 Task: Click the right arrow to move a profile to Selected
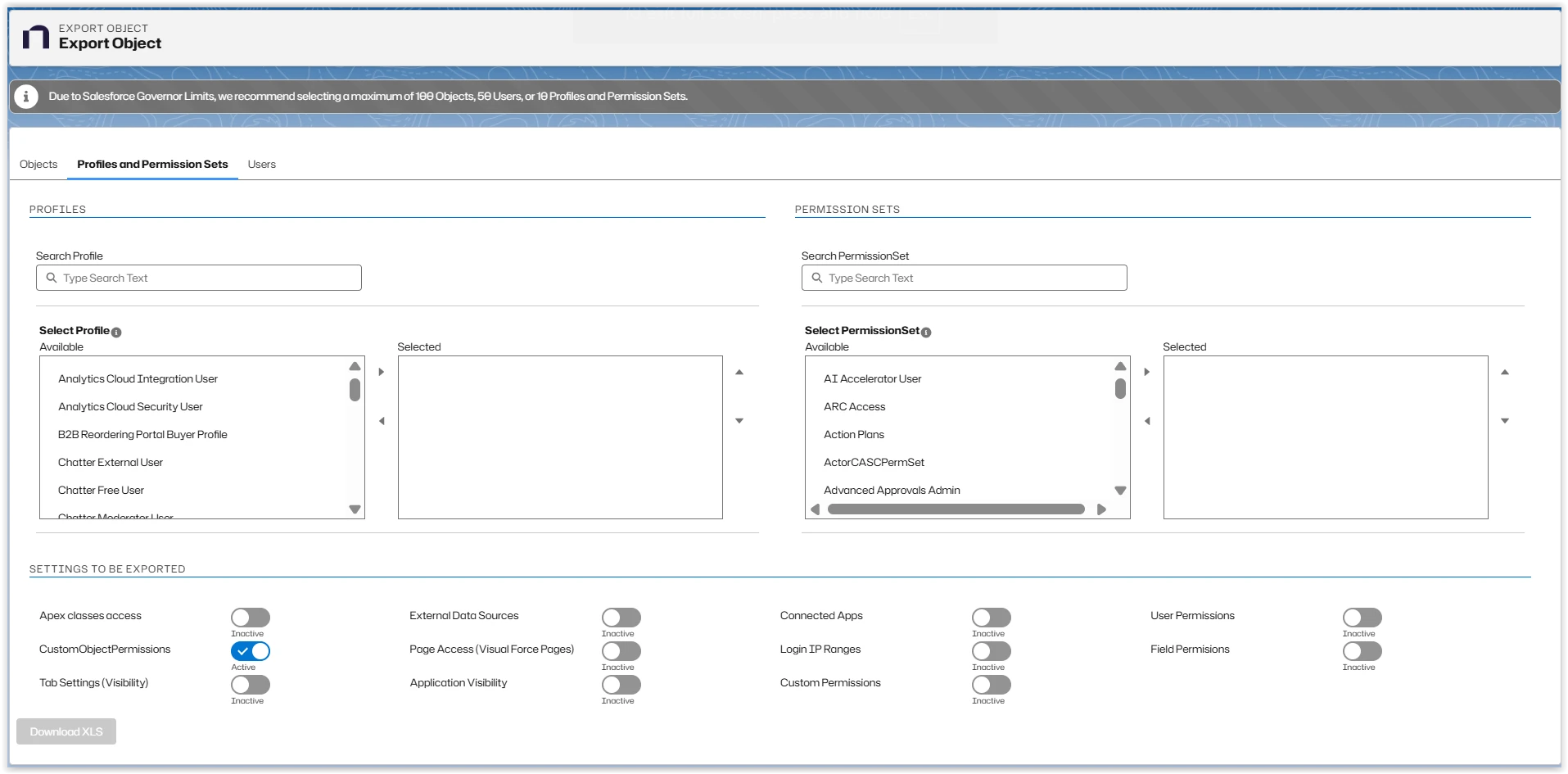[381, 371]
